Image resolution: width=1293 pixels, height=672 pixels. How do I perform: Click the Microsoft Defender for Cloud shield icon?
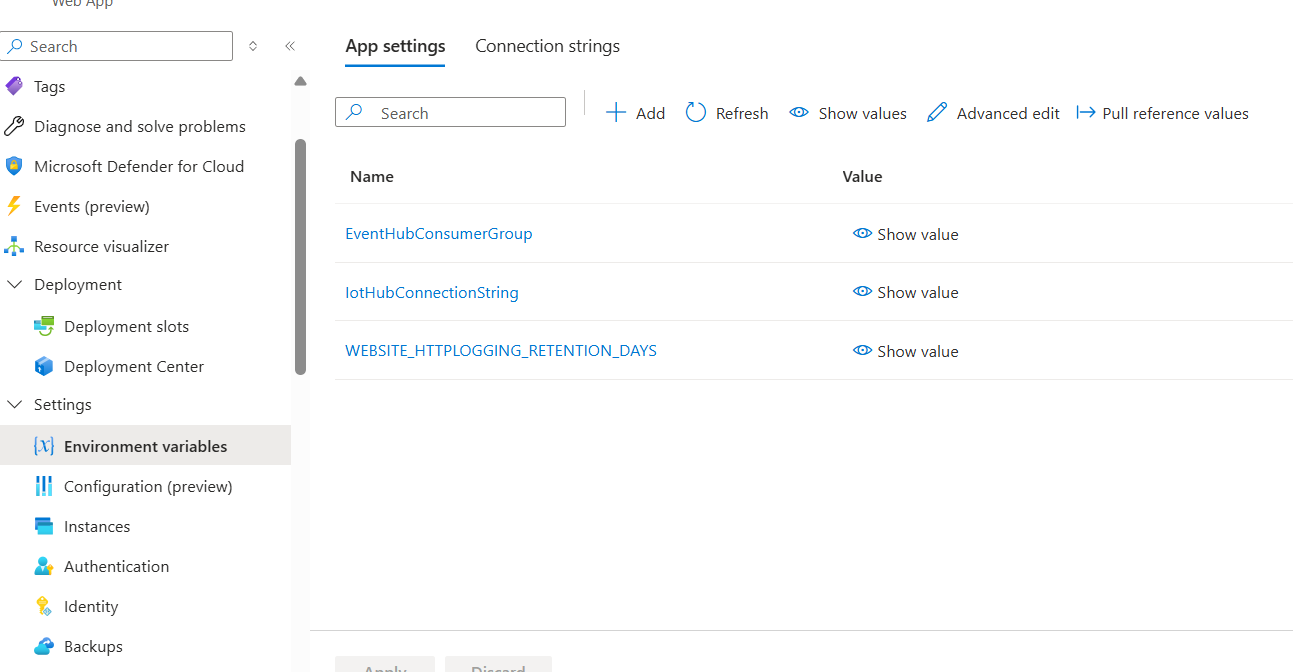[14, 166]
